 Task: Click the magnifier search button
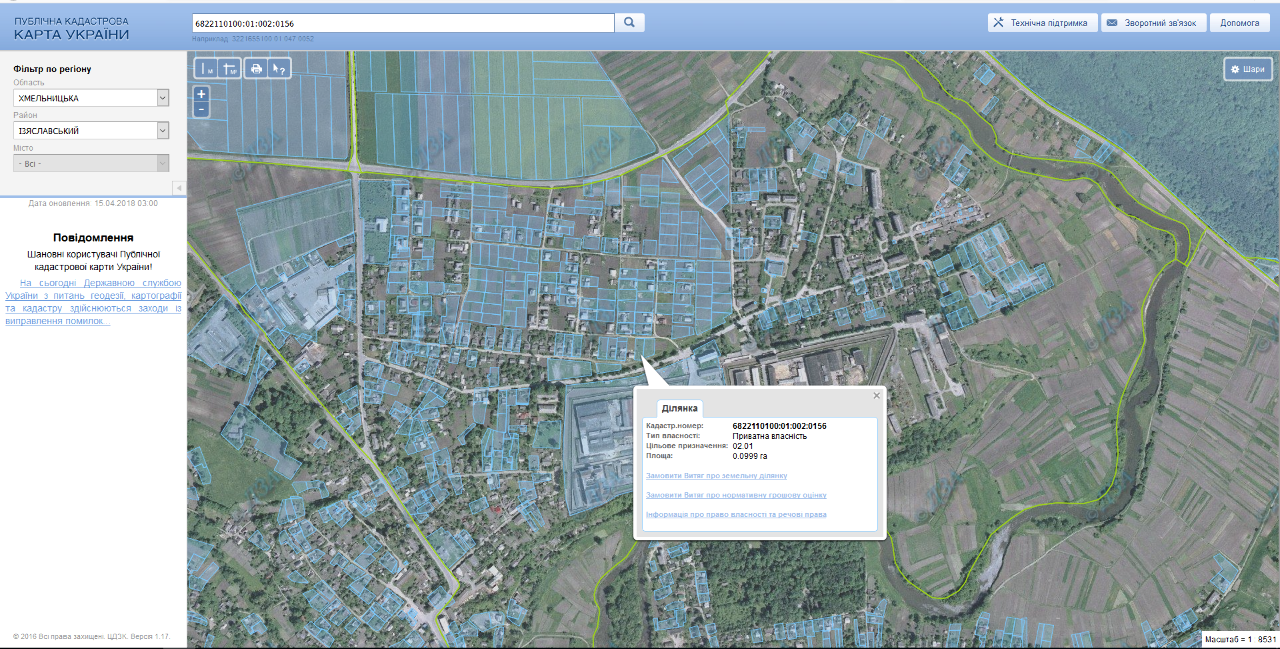630,22
